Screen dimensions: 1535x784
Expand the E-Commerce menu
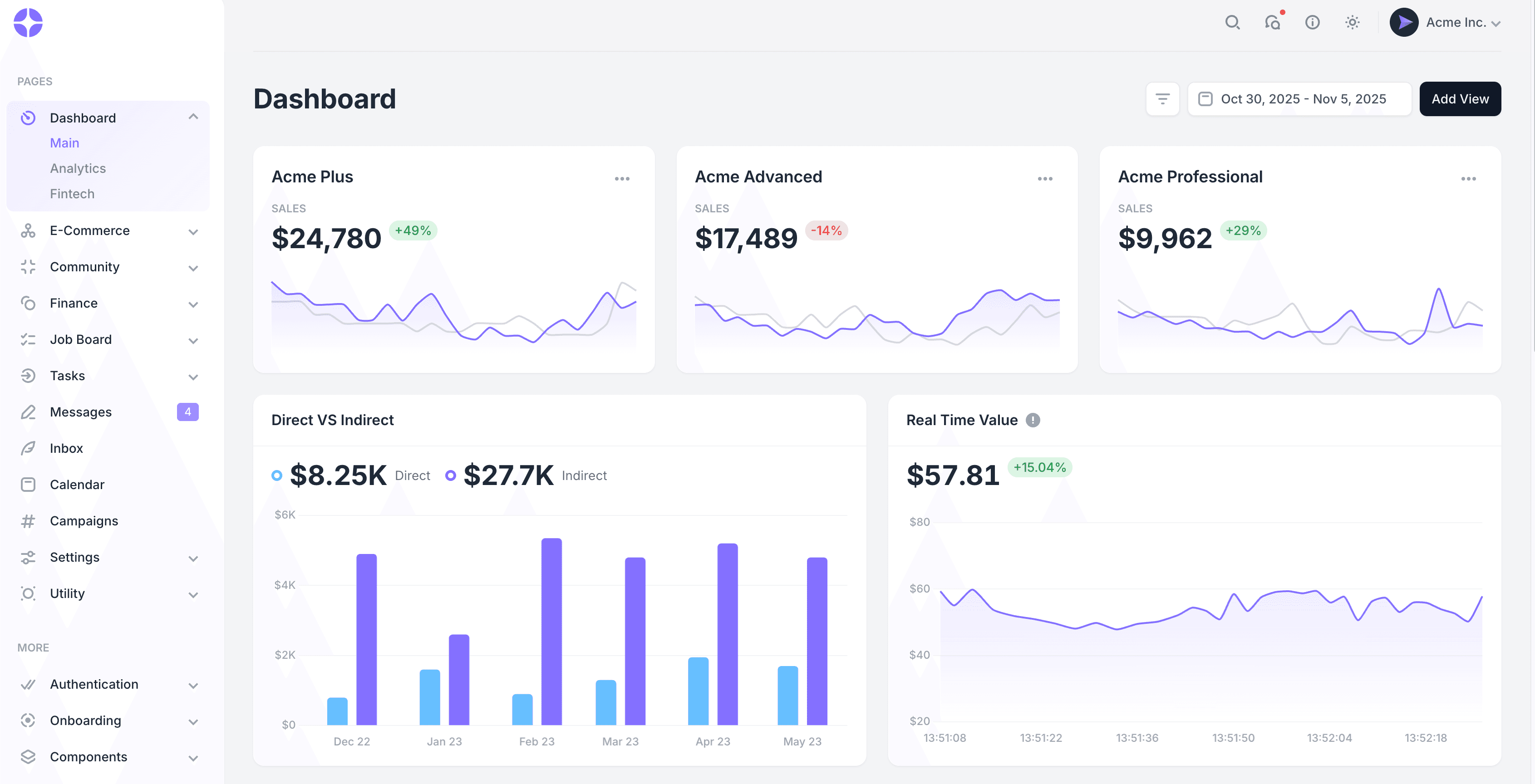(x=193, y=231)
